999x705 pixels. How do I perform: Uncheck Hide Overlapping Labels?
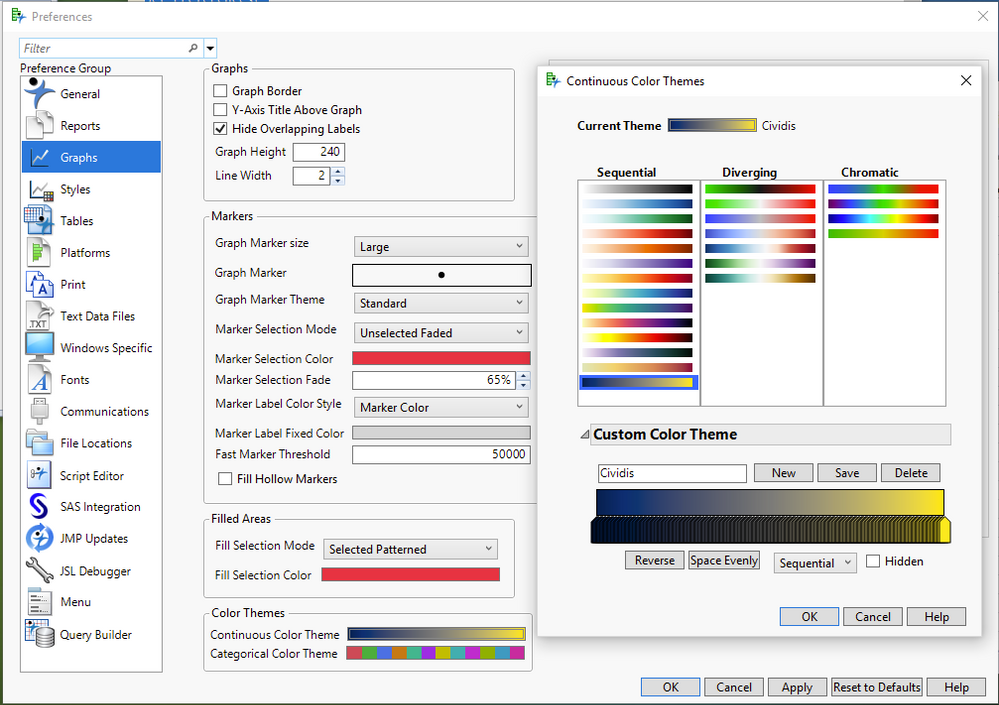pyautogui.click(x=221, y=129)
